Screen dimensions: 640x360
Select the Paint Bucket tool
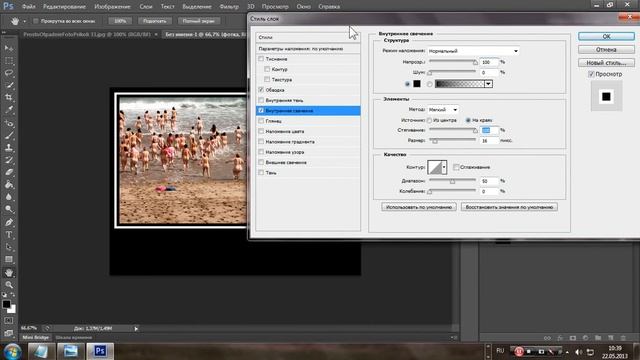coord(9,184)
